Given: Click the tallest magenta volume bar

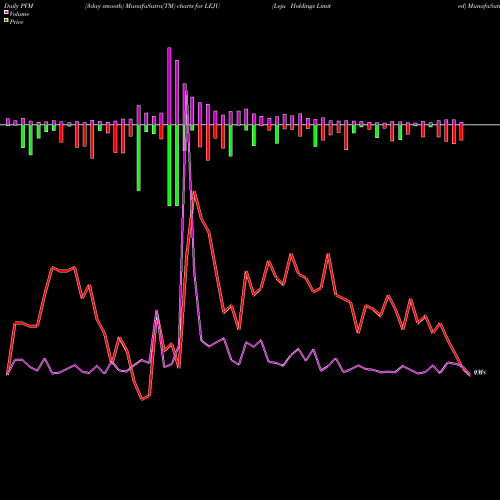Looking at the screenshot, I should pyautogui.click(x=169, y=86).
